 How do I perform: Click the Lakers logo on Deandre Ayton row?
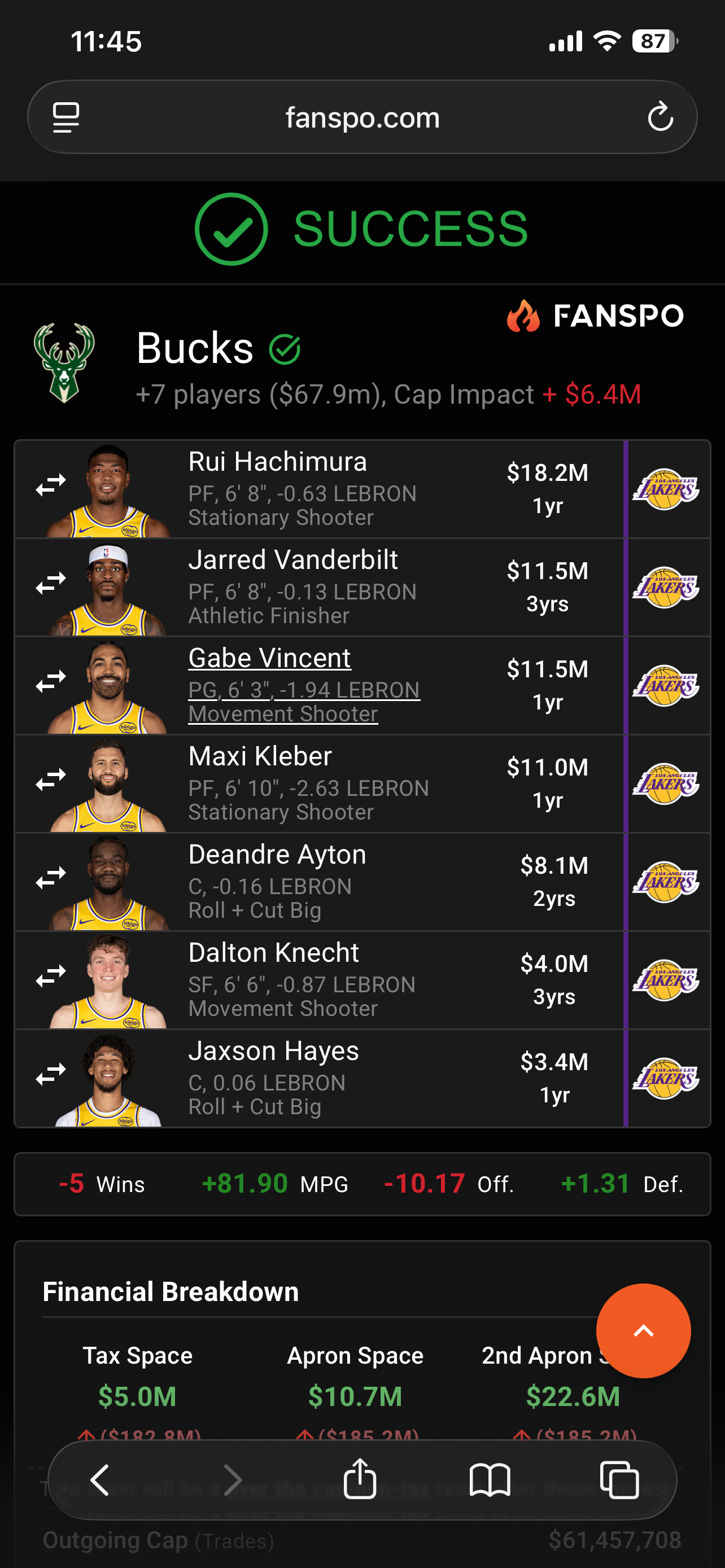(665, 882)
